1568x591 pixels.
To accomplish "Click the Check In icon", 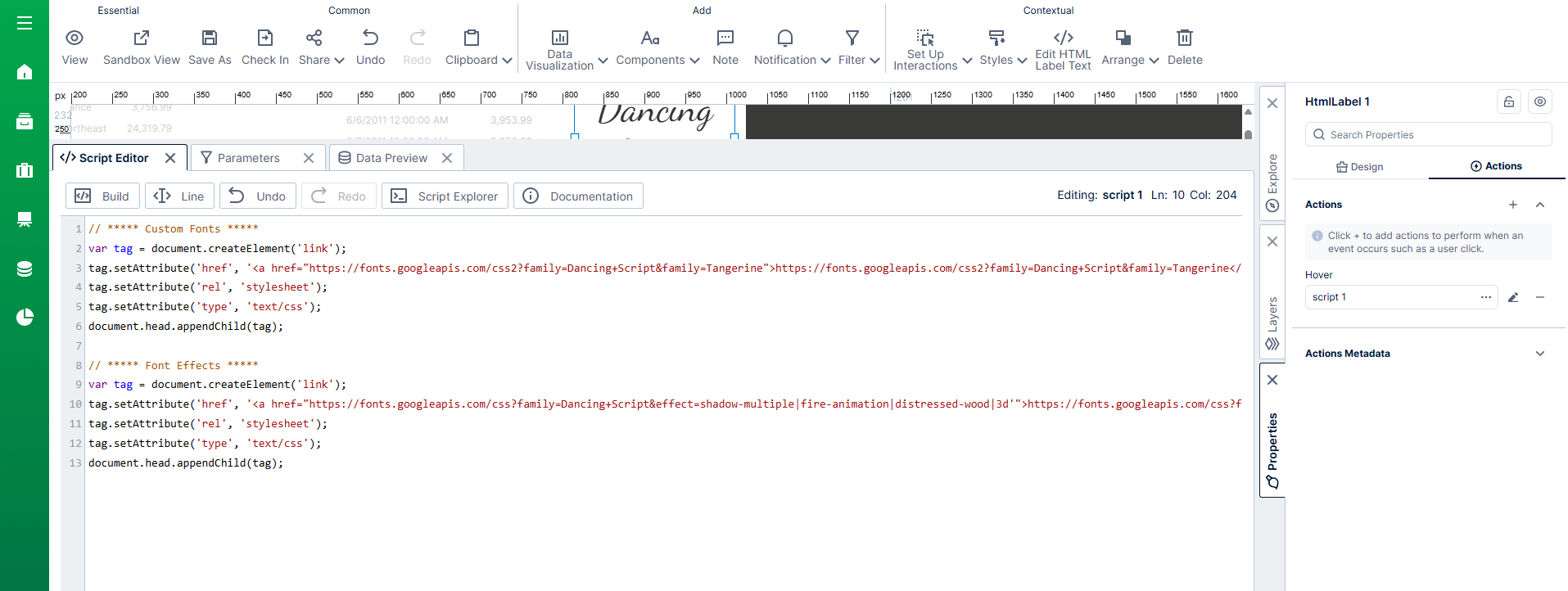I will pos(265,38).
